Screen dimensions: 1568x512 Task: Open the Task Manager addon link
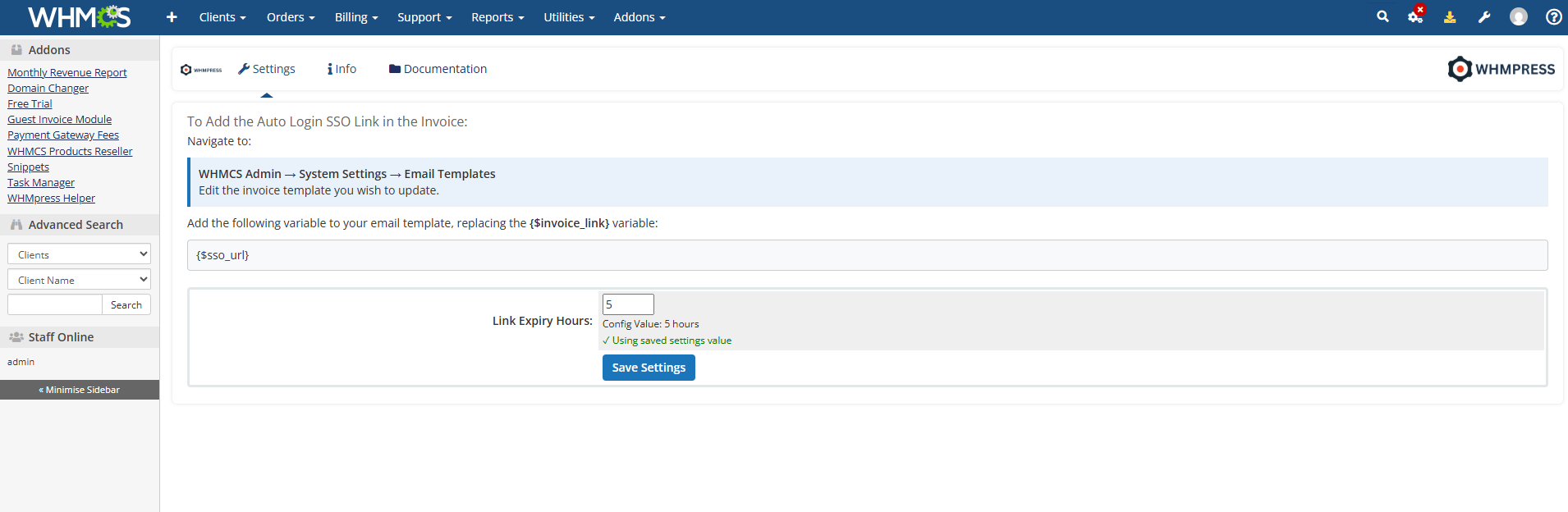coord(41,182)
